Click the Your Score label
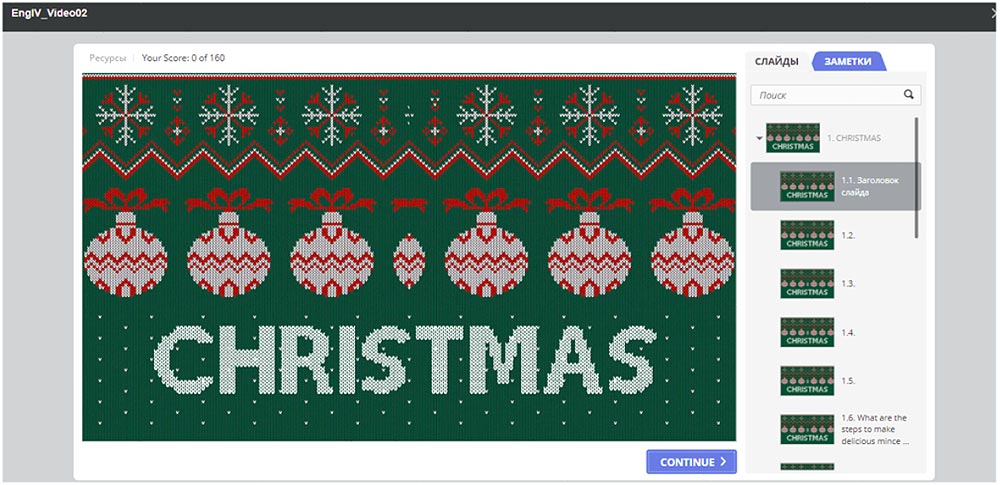The height and width of the screenshot is (485, 1000). 183,57
